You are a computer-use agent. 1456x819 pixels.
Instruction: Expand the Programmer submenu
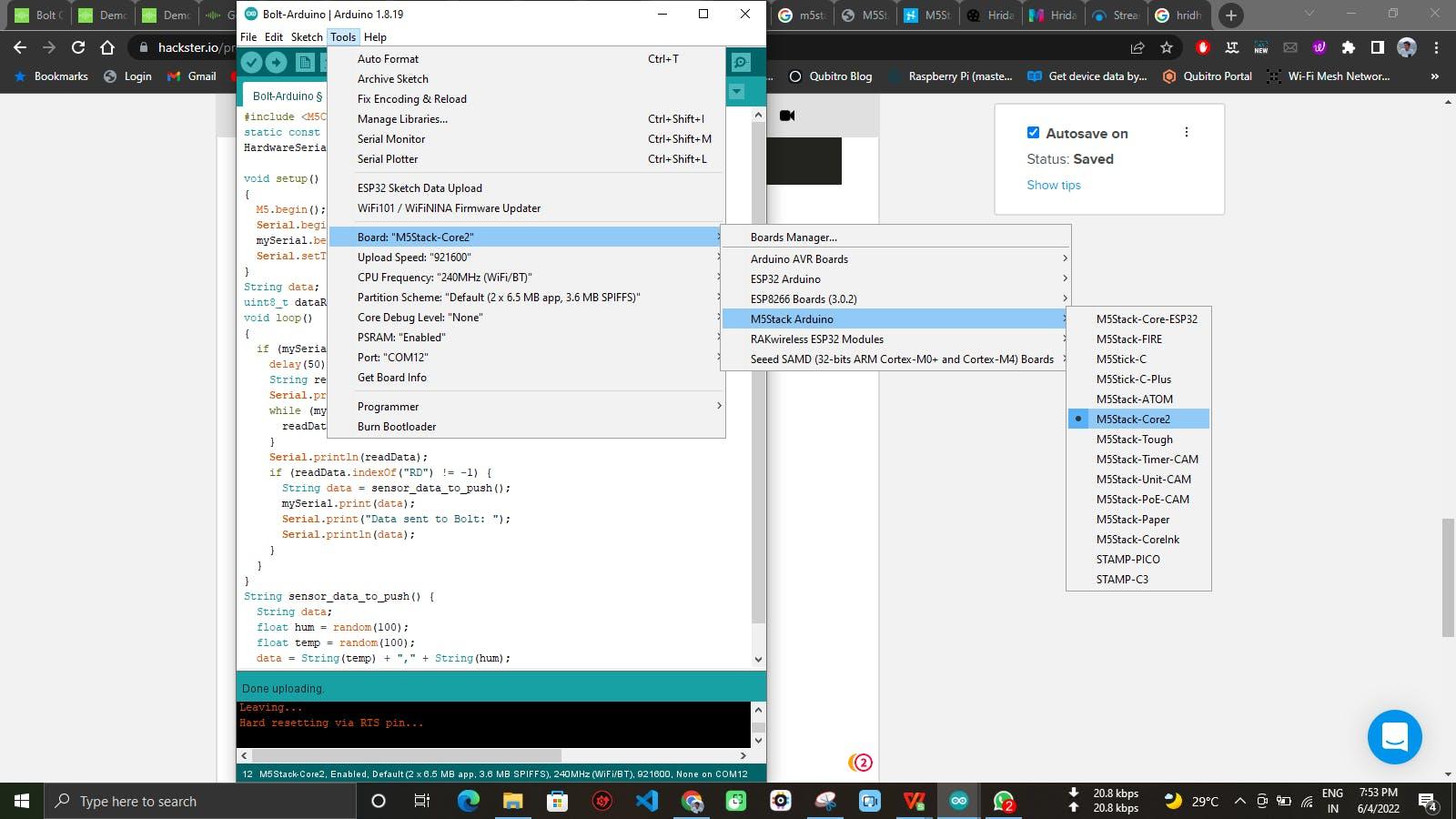click(527, 407)
